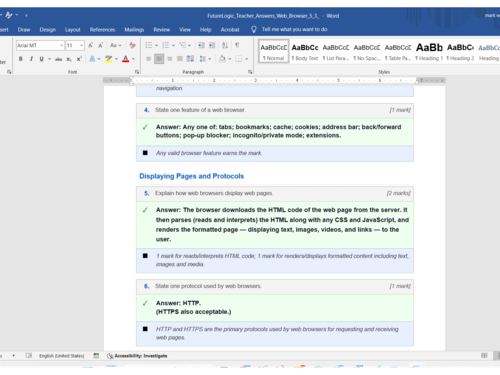Decrease the font size
Viewport: 500px width, 375px height.
point(101,45)
